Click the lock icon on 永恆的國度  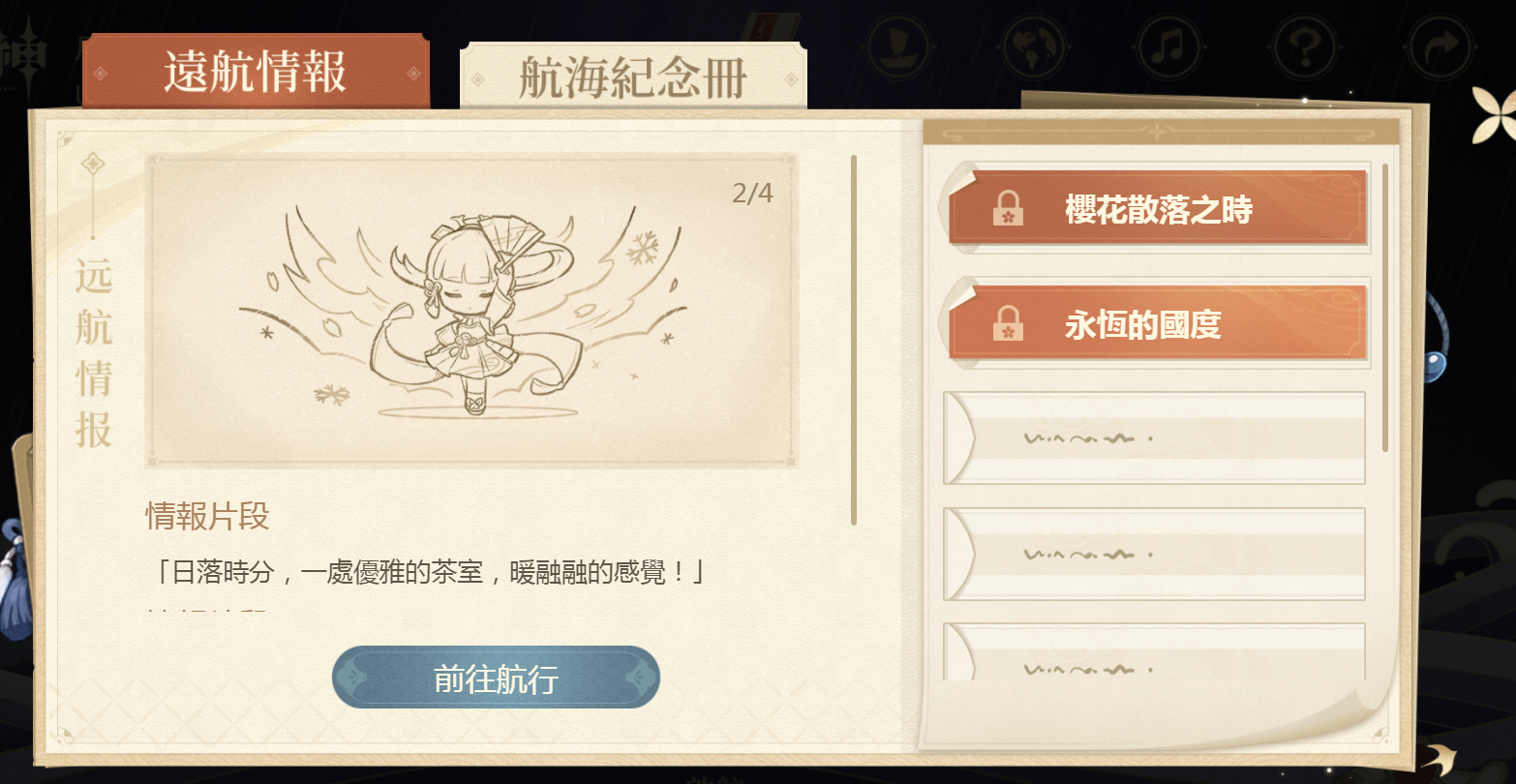(x=1008, y=324)
